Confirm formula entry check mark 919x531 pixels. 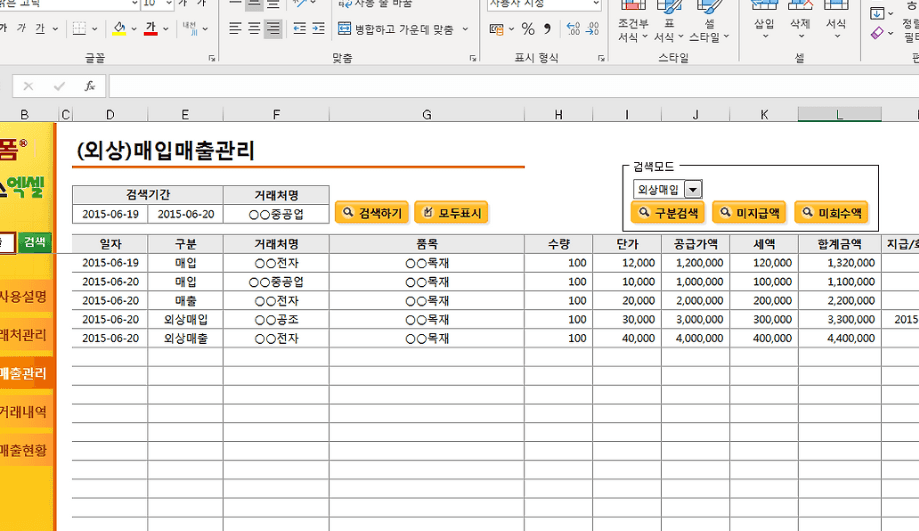click(59, 87)
